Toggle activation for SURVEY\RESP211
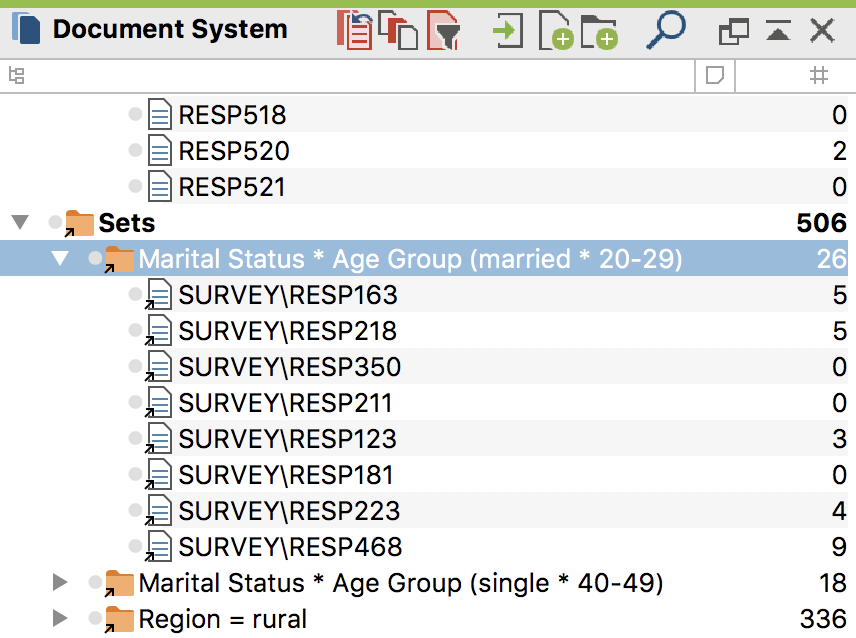 (x=135, y=402)
